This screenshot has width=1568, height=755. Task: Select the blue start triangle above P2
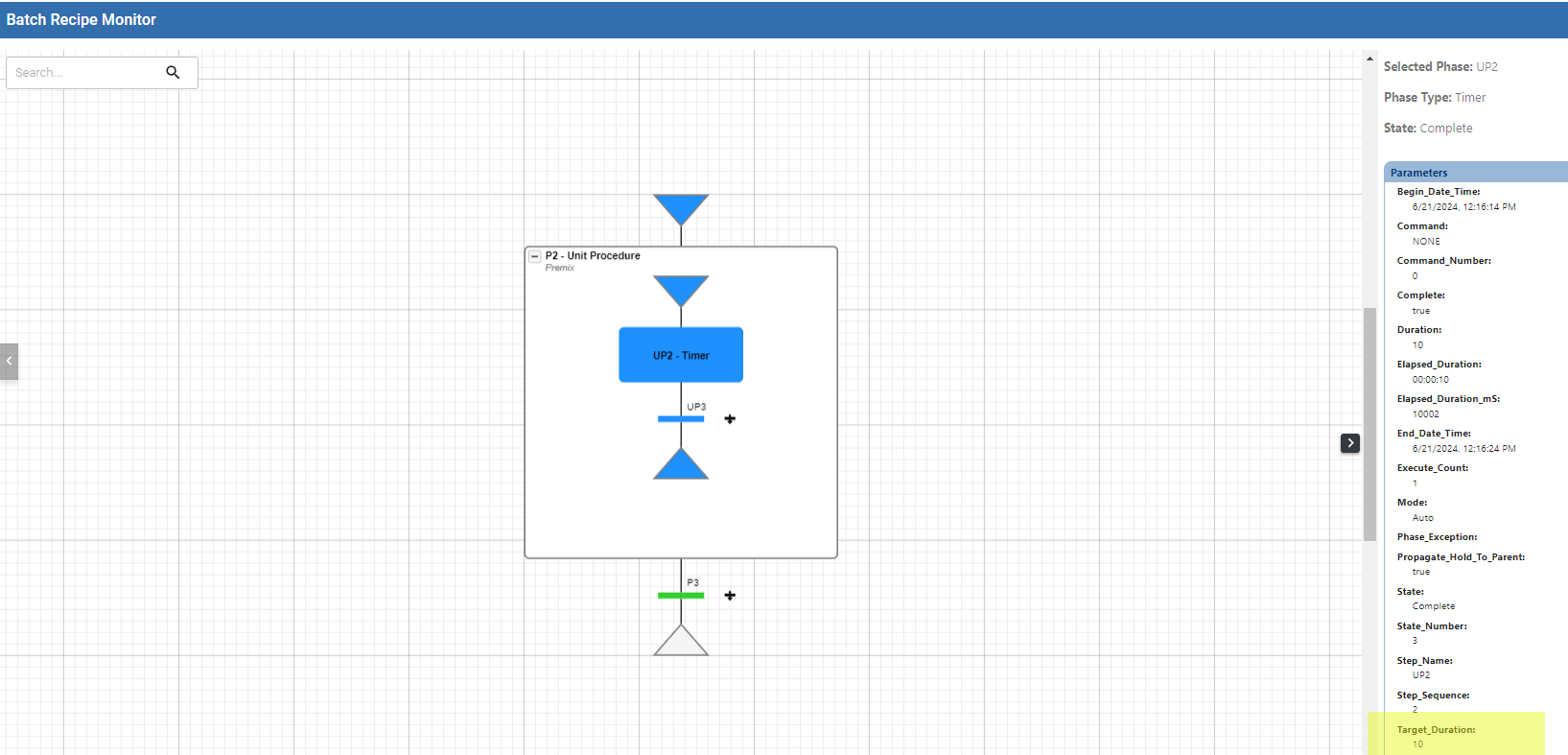681,206
